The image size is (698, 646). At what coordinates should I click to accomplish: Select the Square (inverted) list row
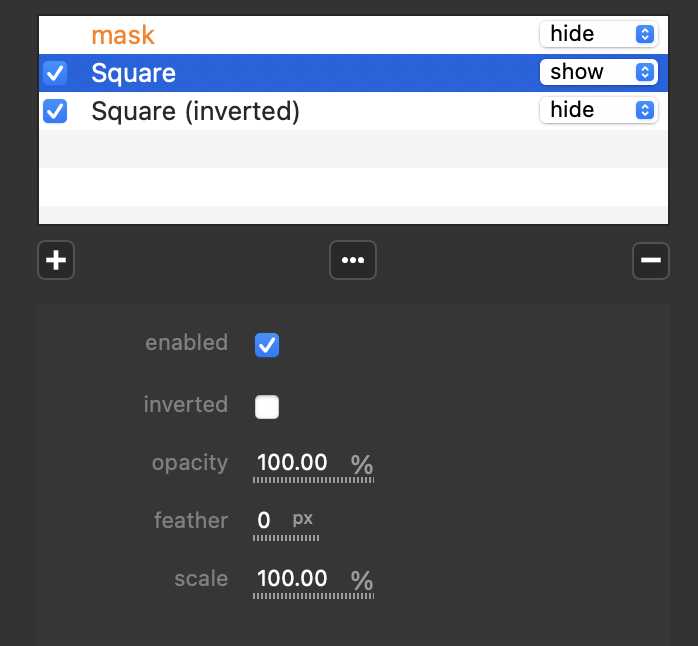point(400,111)
